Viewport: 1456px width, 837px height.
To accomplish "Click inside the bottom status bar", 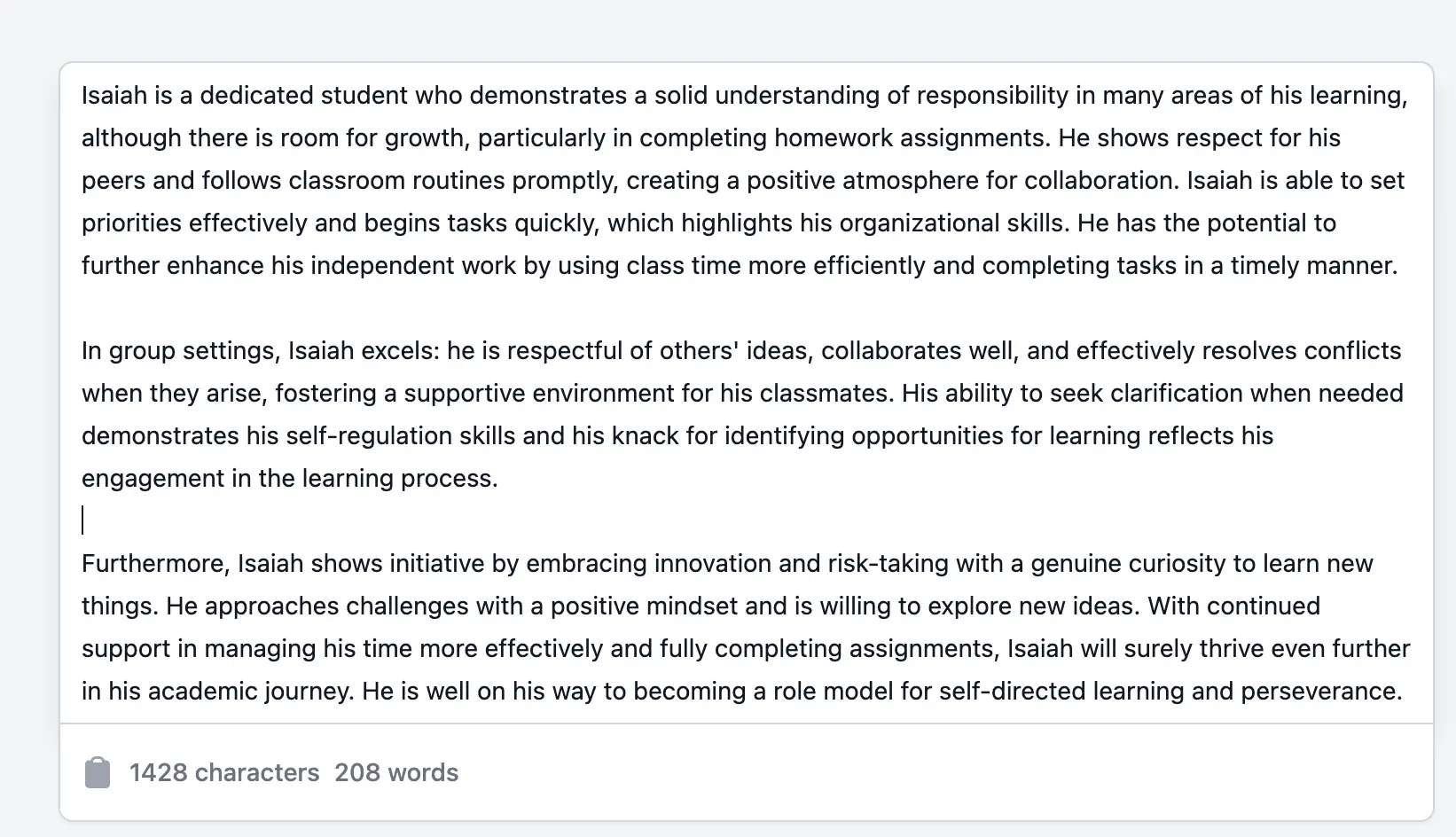I will (x=709, y=771).
